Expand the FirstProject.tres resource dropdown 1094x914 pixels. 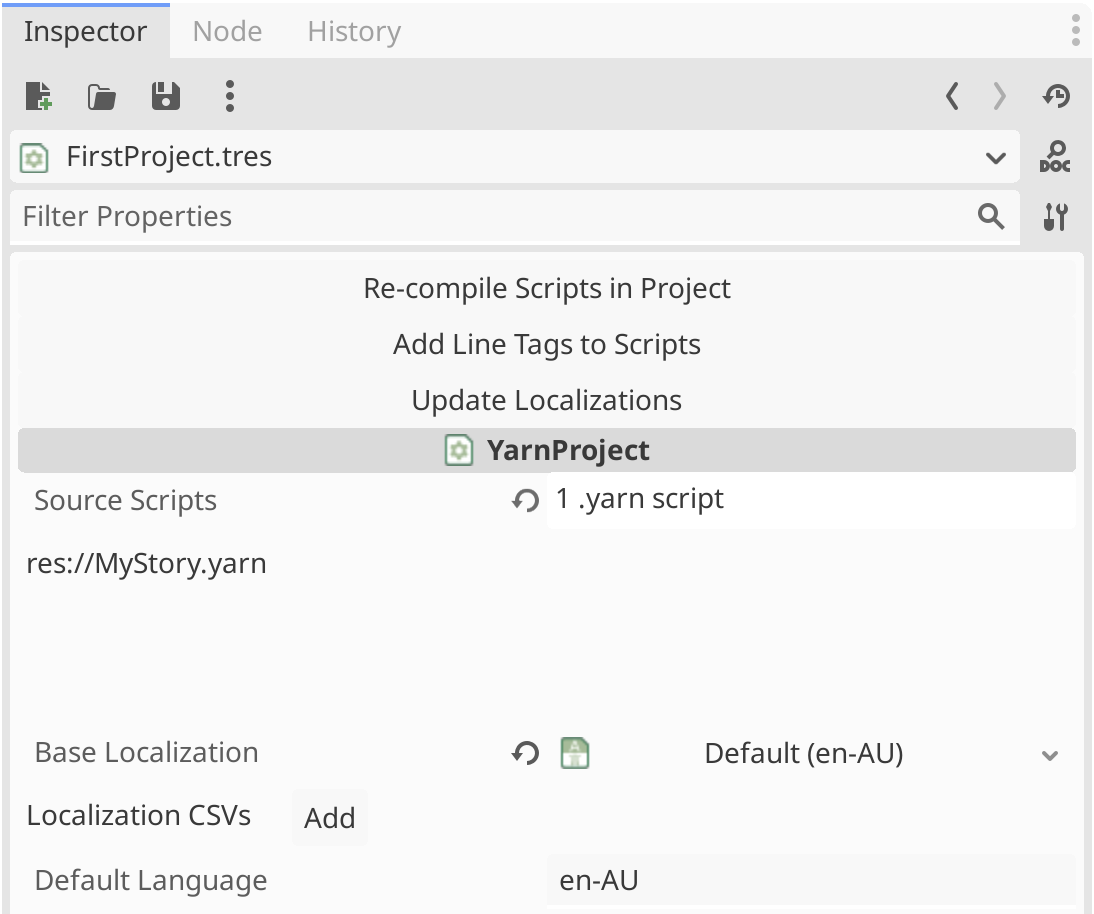coord(995,158)
